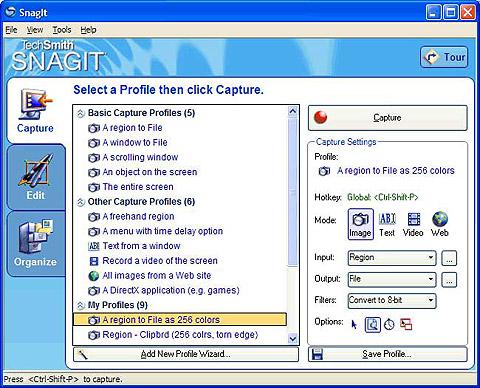
Task: Collapse the Other Capture Profiles group
Action: [81, 202]
